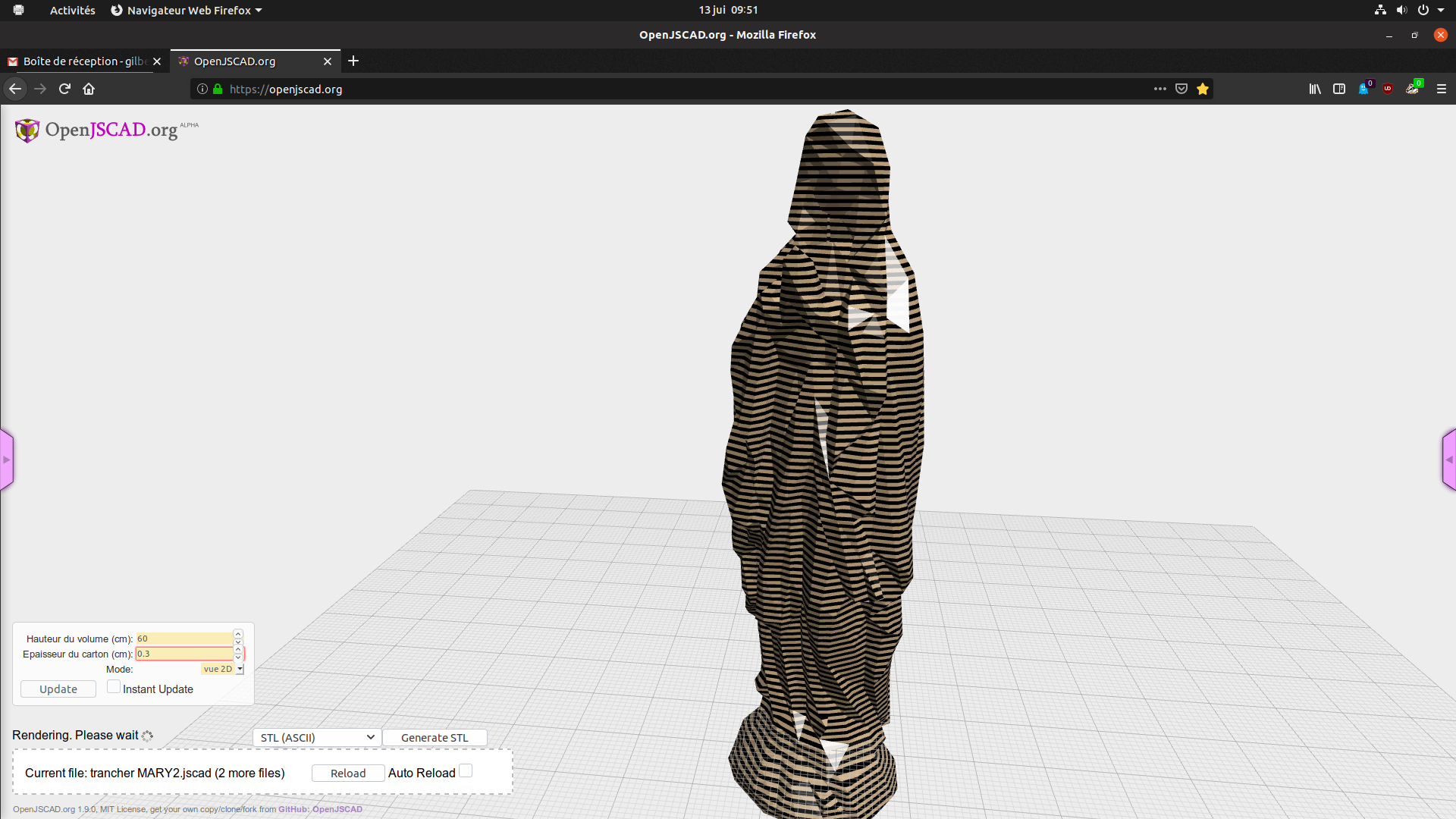Click the uBlock Origin shield icon
This screenshot has height=819, width=1456.
[1389, 89]
